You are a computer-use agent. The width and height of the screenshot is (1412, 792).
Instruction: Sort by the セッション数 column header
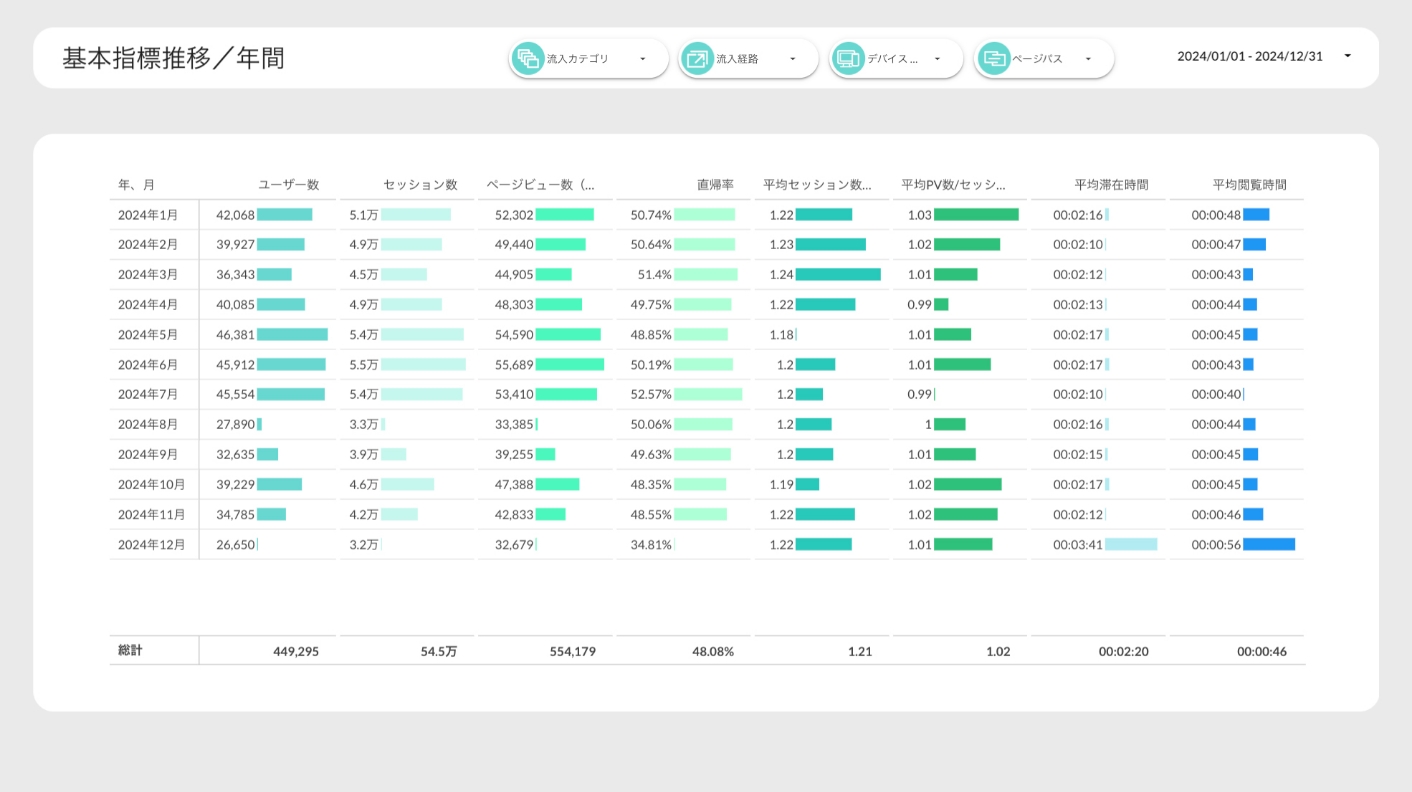point(420,185)
